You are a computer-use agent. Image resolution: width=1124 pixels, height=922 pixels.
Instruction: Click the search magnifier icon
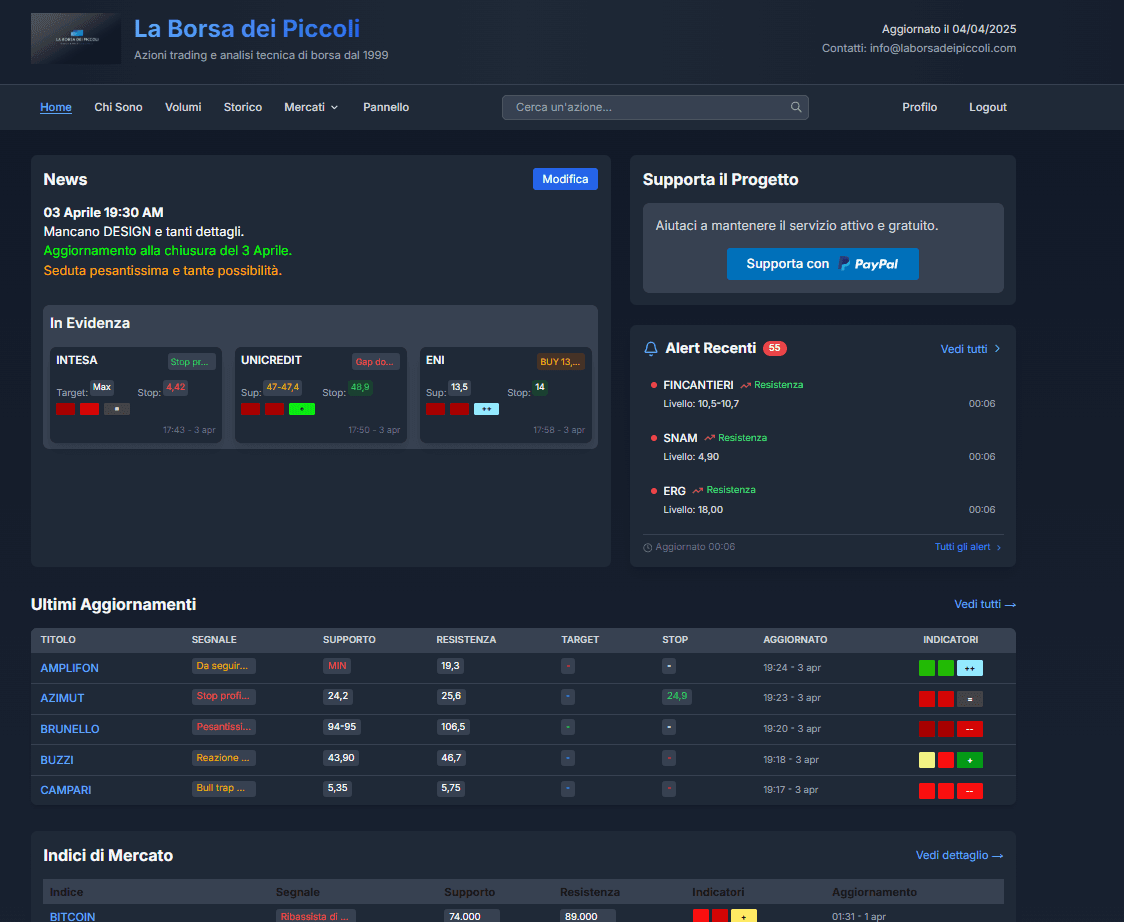tap(796, 107)
